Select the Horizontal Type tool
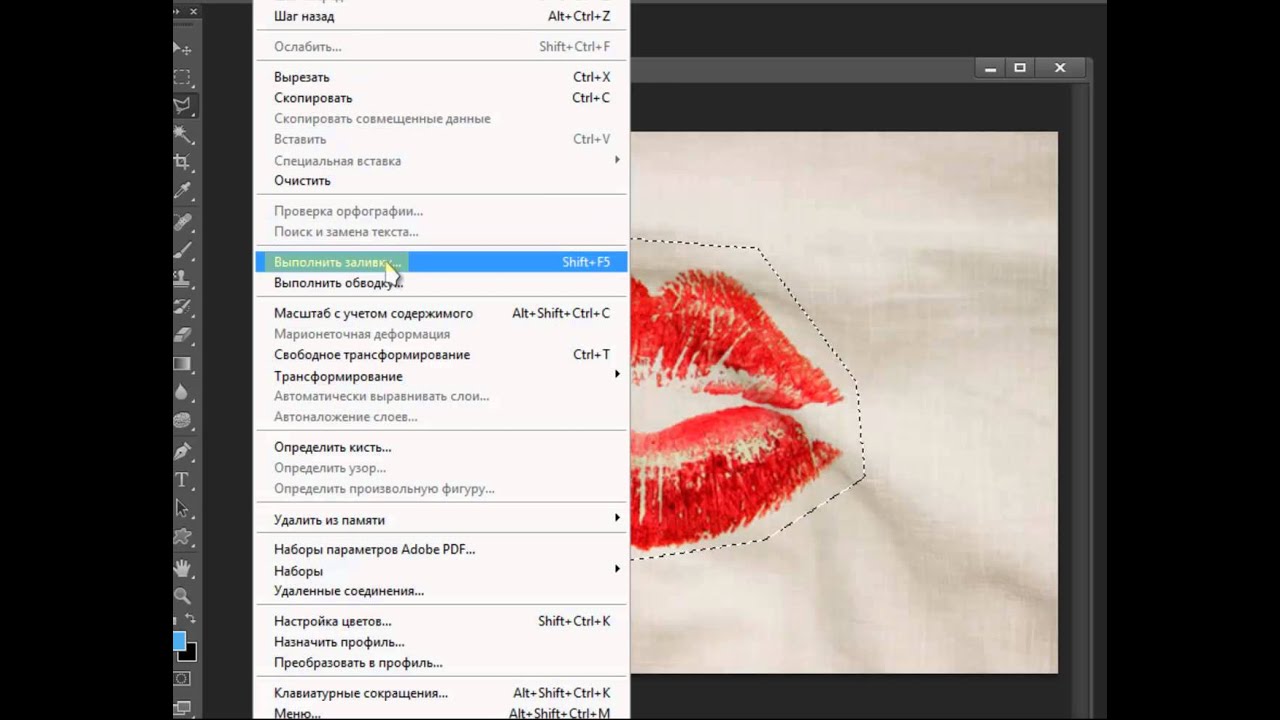 [x=183, y=480]
